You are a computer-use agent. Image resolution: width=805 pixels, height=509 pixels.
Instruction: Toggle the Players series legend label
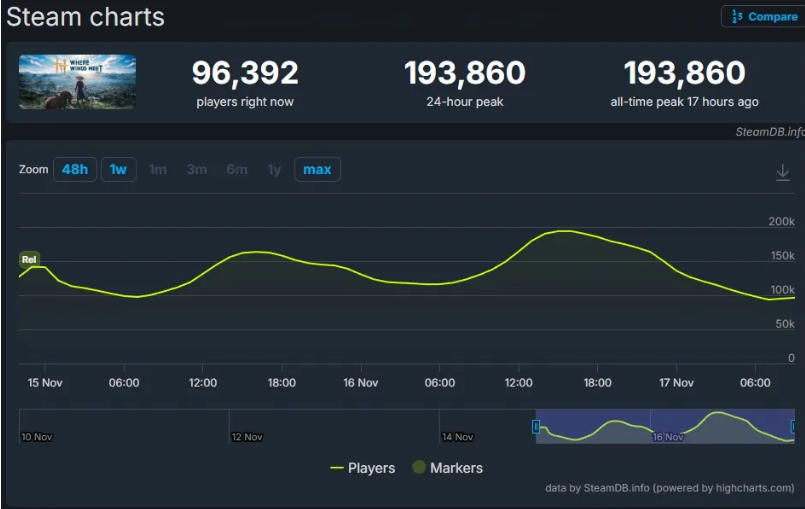pos(371,468)
